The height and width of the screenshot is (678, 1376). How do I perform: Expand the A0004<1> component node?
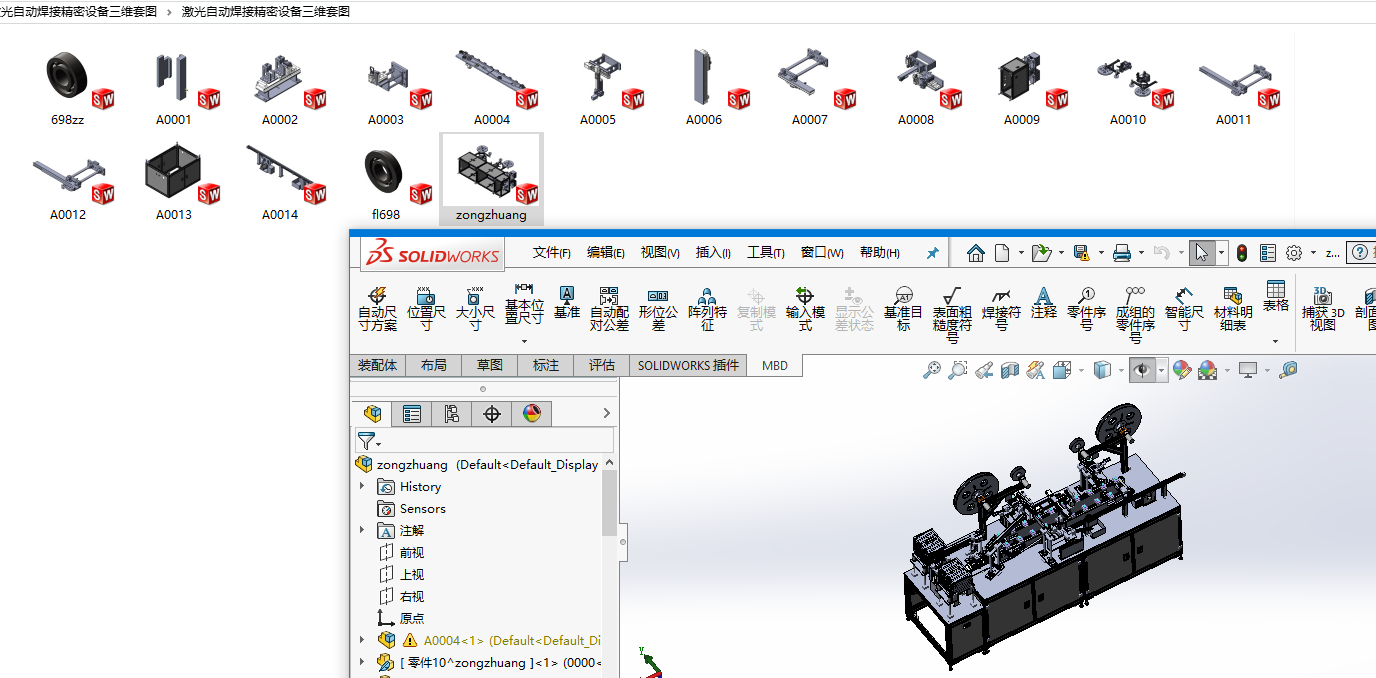pos(362,640)
